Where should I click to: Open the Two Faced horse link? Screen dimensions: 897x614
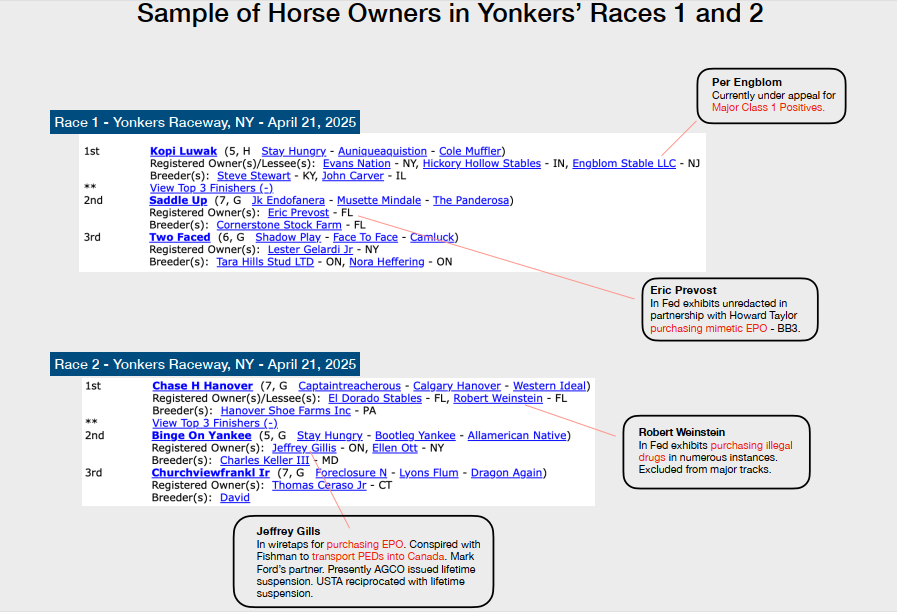(180, 237)
